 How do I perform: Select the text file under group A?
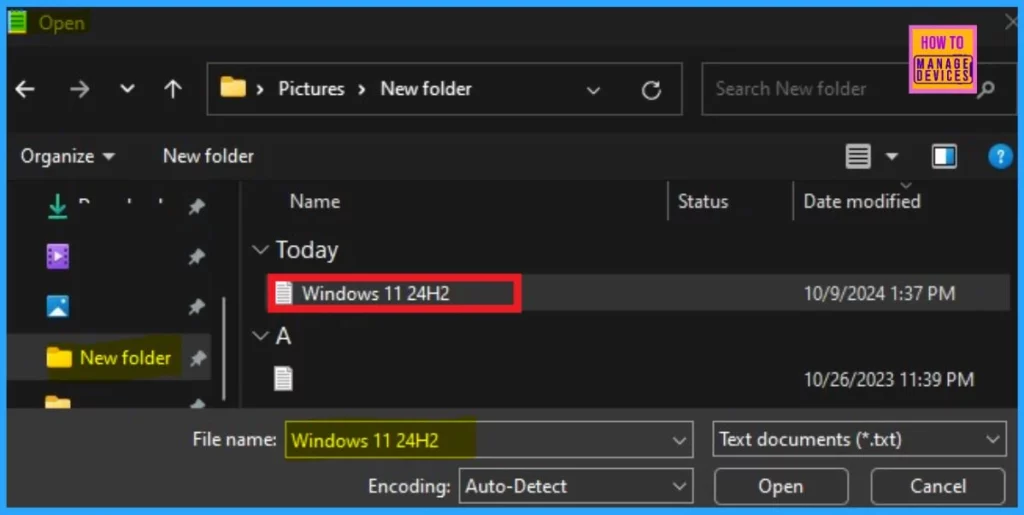pos(283,379)
